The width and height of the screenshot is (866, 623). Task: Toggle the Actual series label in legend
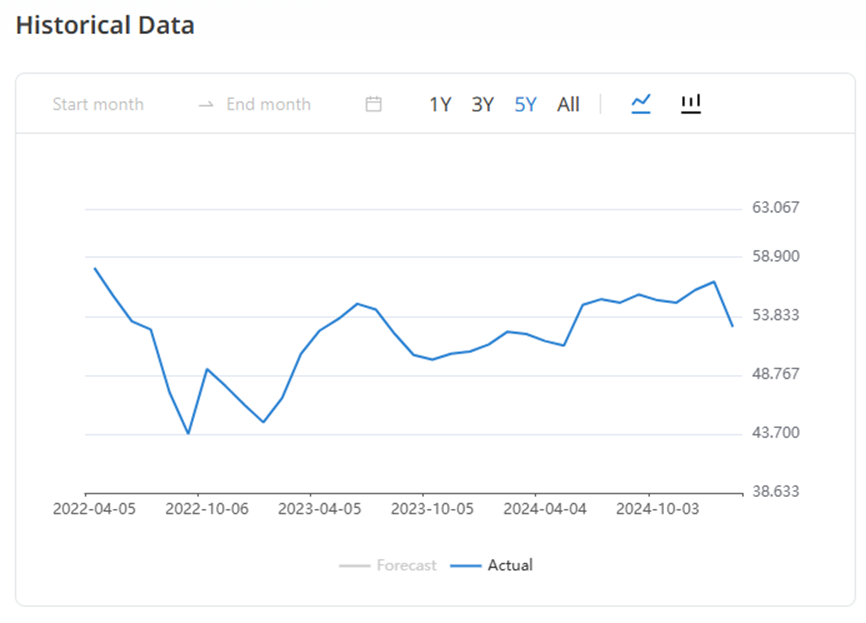(510, 566)
